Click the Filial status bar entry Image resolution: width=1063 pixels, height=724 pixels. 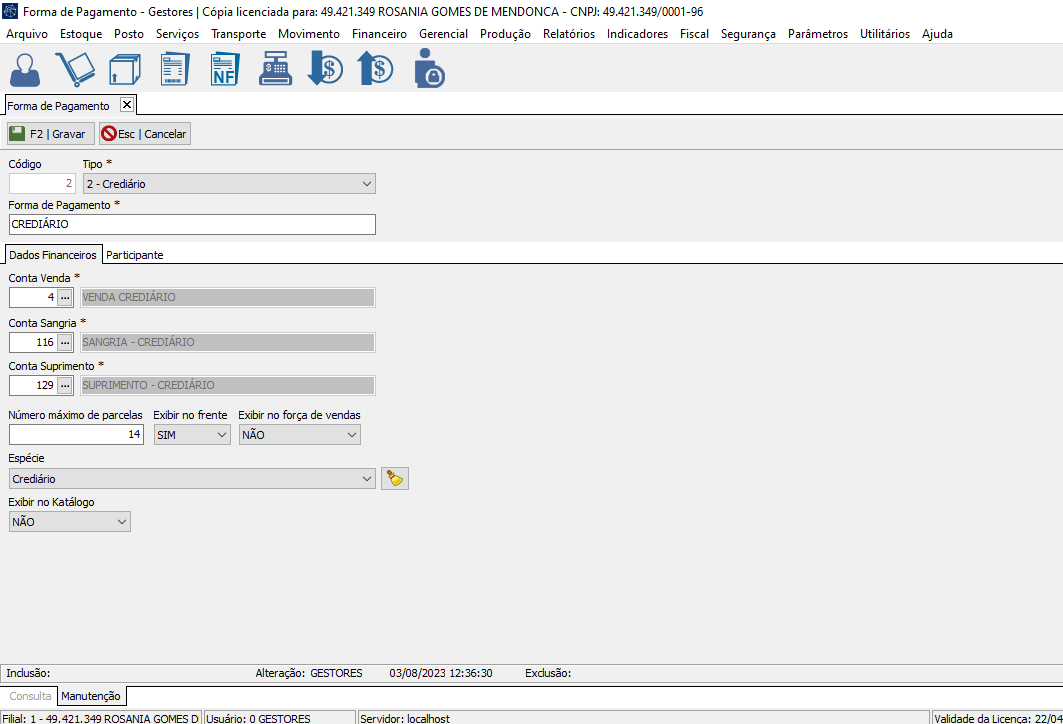tap(100, 718)
